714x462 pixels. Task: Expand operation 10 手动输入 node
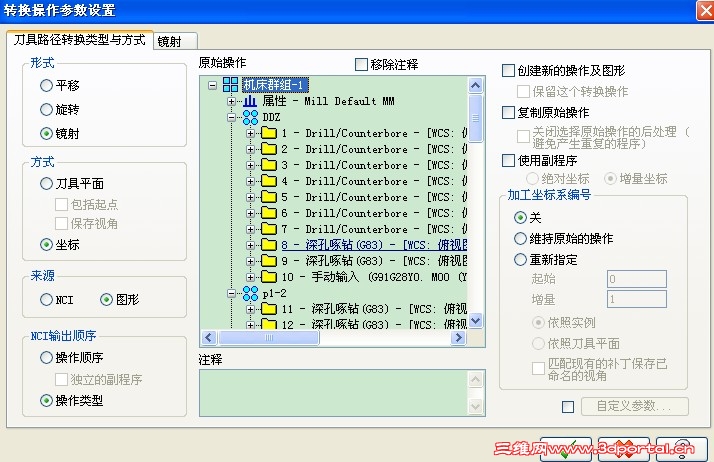pyautogui.click(x=250, y=277)
